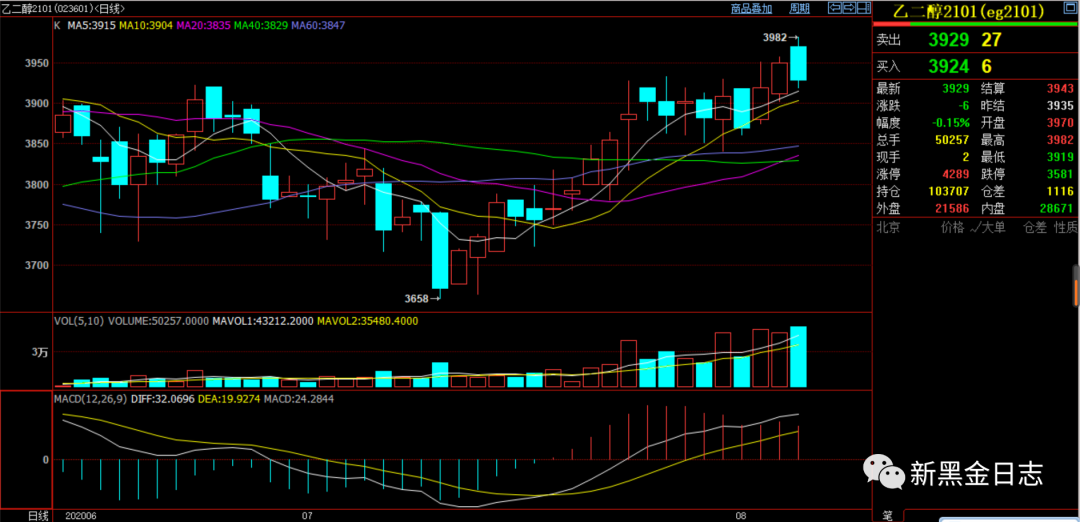Click the MA60:3847 indicator label
Screen dimensions: 1080x522
(x=318, y=25)
